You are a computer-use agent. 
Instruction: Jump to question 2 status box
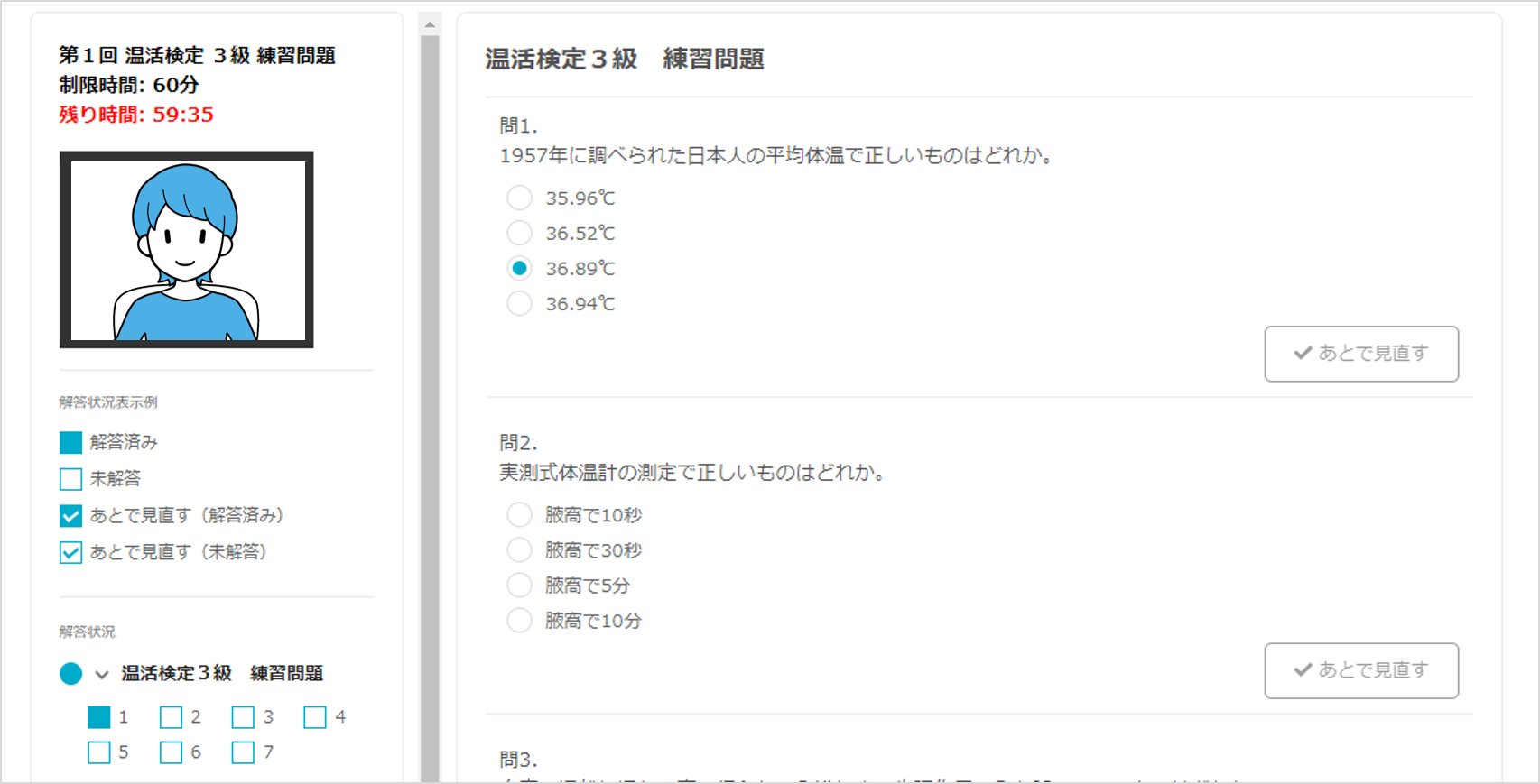pos(171,717)
